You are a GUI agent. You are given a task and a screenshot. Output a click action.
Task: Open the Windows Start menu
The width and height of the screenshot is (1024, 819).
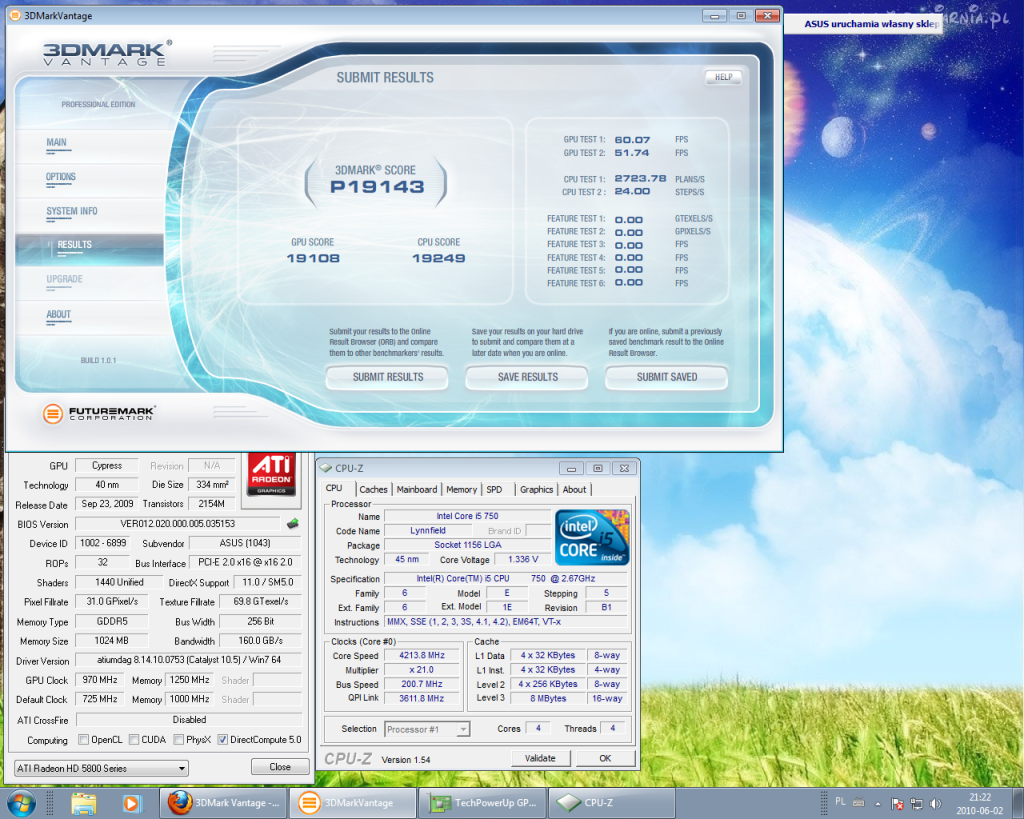tap(21, 803)
